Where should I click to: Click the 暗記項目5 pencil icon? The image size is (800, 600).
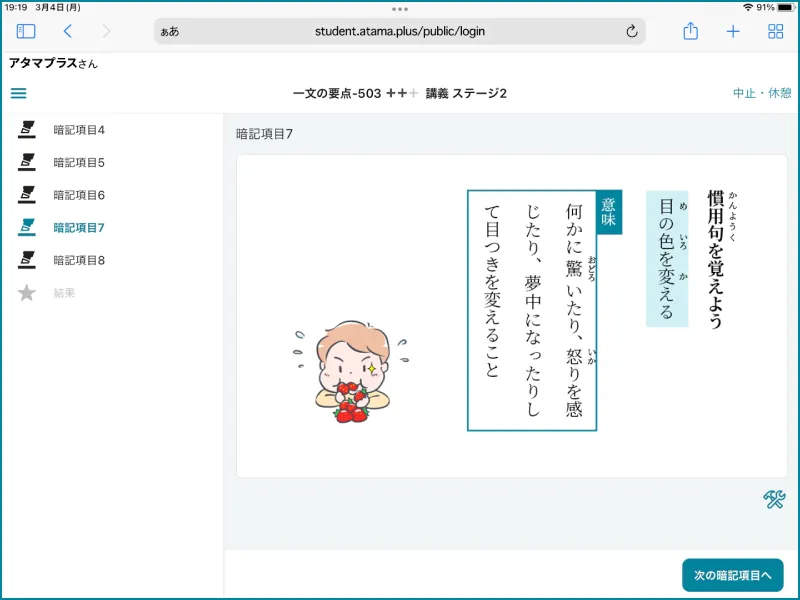[x=27, y=162]
